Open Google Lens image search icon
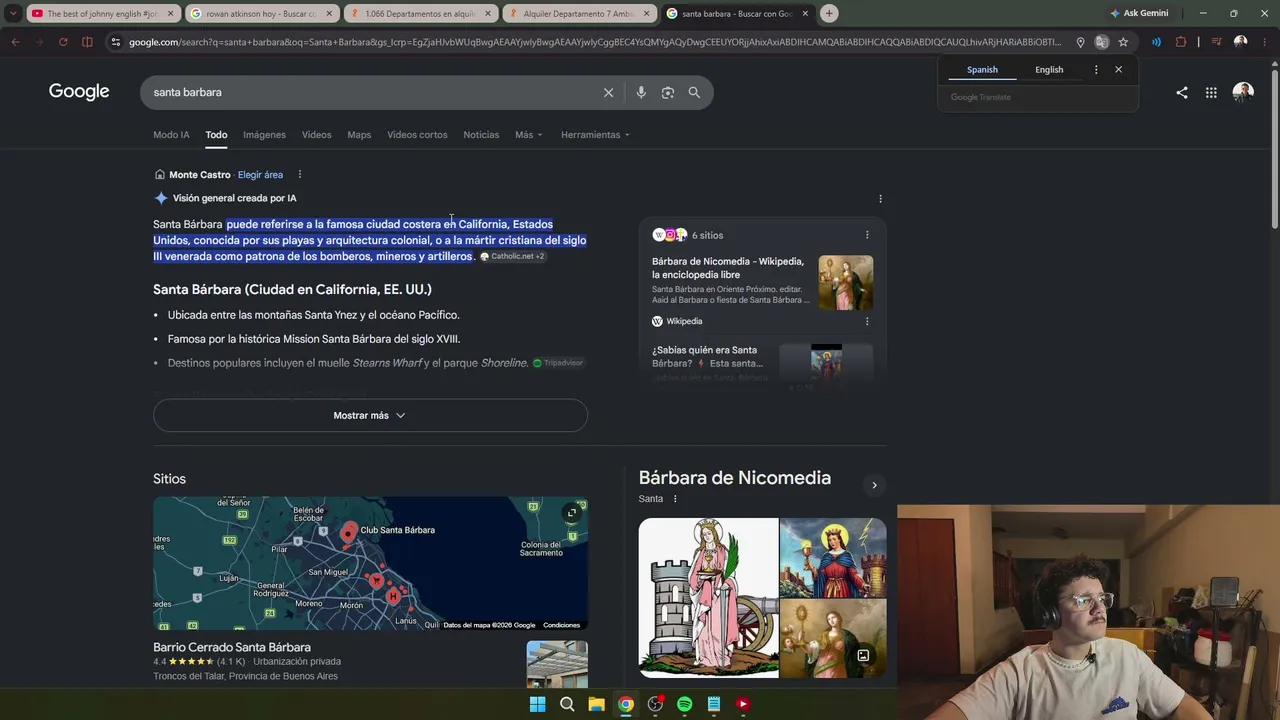Viewport: 1280px width, 720px height. pyautogui.click(x=668, y=92)
